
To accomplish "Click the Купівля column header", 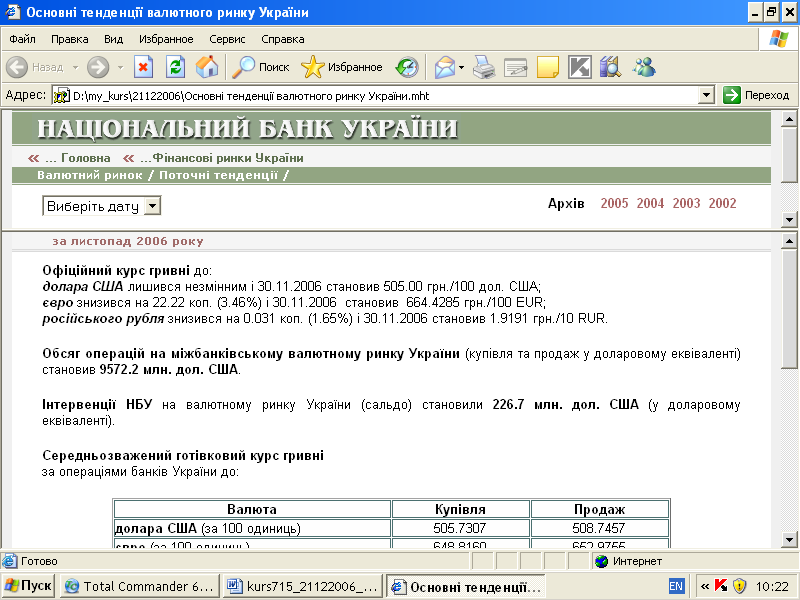I will pos(460,509).
